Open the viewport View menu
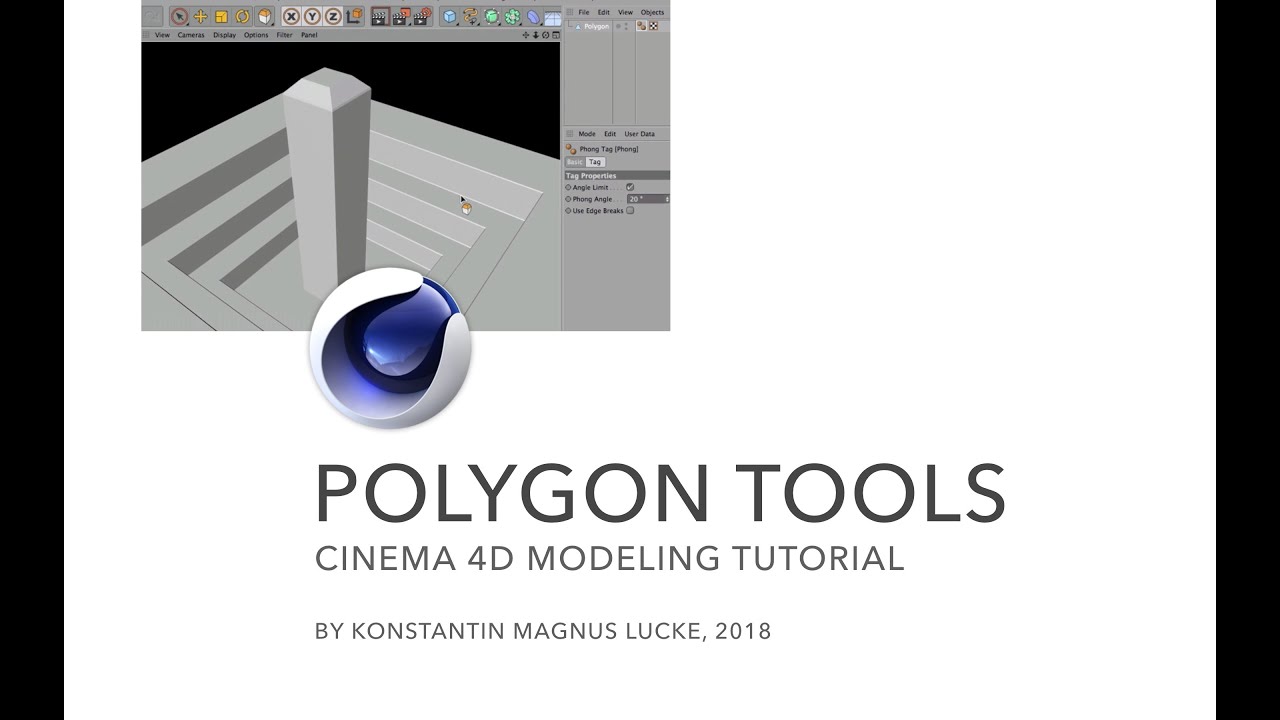 pyautogui.click(x=162, y=35)
